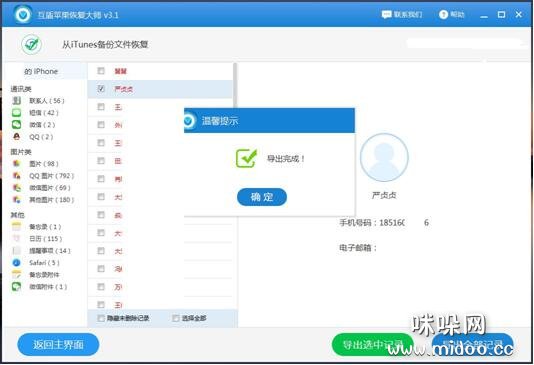Open the 其他图片 (180) category

pyautogui.click(x=43, y=200)
